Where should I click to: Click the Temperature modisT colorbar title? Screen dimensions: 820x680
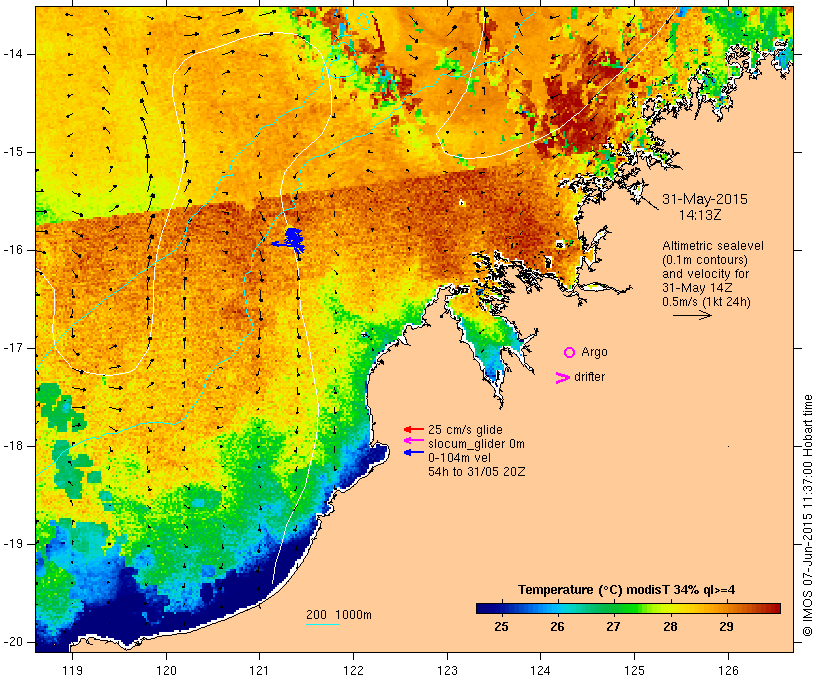point(627,590)
